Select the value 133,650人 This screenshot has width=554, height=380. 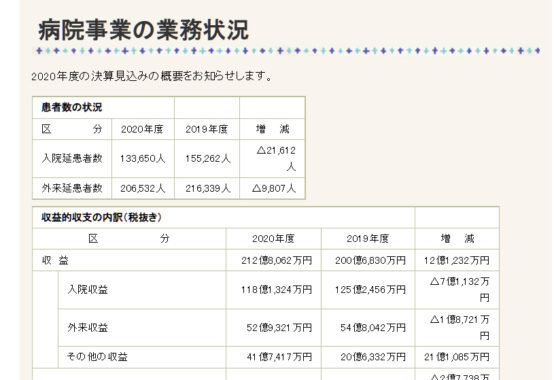[x=143, y=159]
